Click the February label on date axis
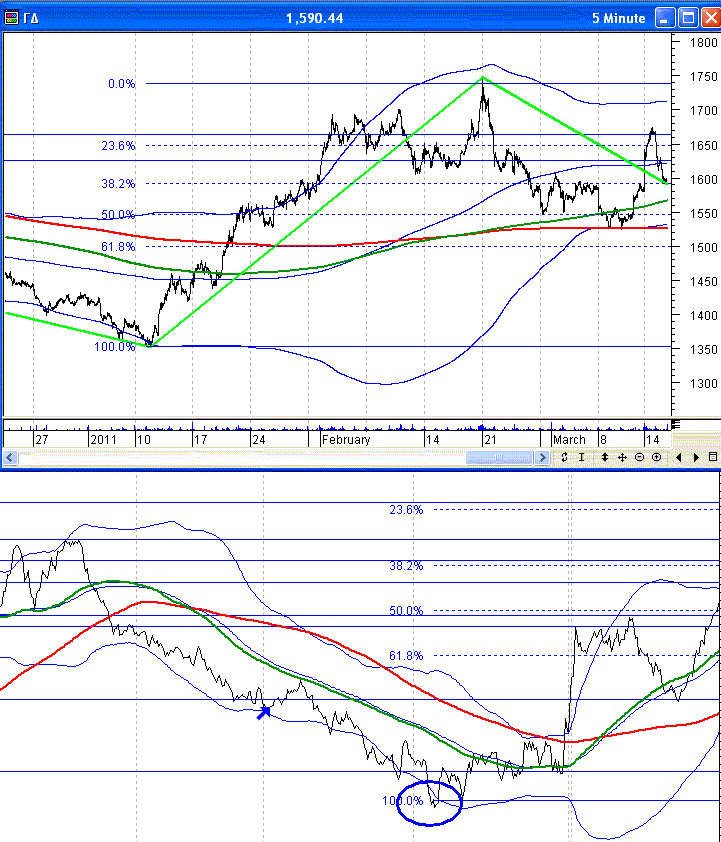Screen dimensions: 721x842 [346, 439]
